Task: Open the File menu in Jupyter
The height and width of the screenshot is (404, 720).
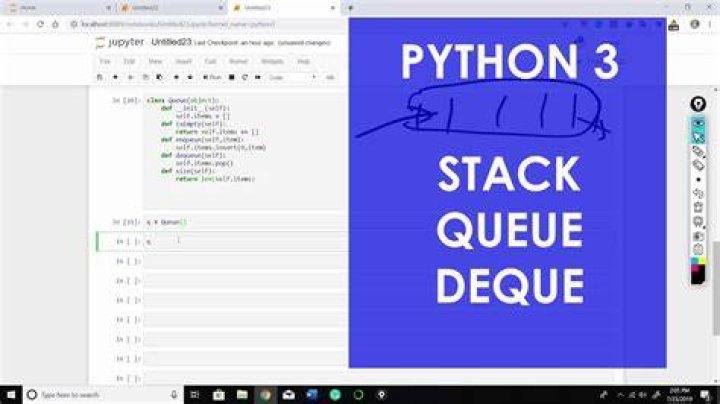Action: click(x=105, y=61)
